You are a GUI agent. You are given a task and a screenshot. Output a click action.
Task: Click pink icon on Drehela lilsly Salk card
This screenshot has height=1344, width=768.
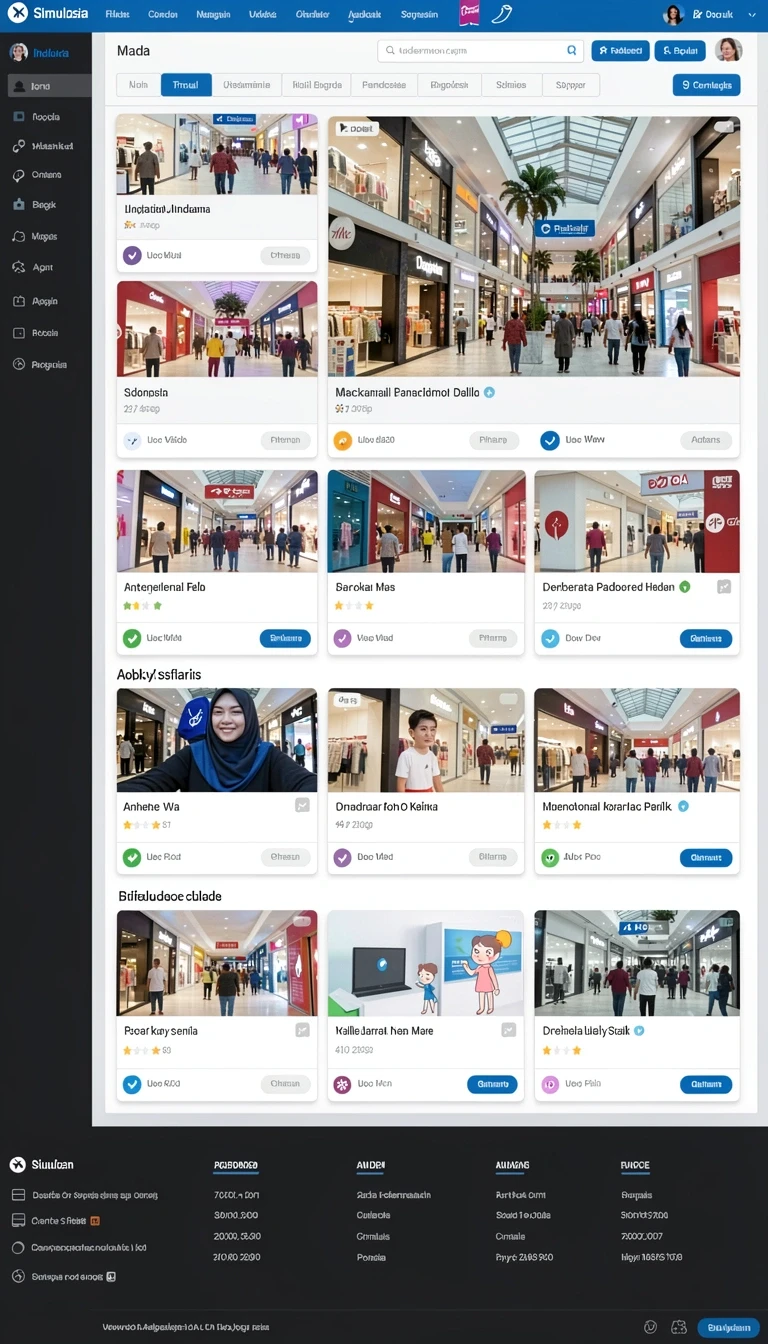click(550, 1084)
